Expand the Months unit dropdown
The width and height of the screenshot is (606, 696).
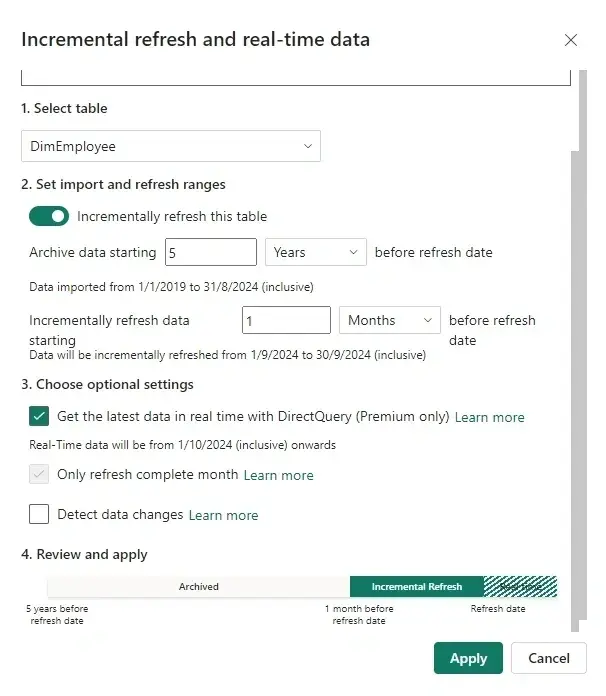point(390,320)
